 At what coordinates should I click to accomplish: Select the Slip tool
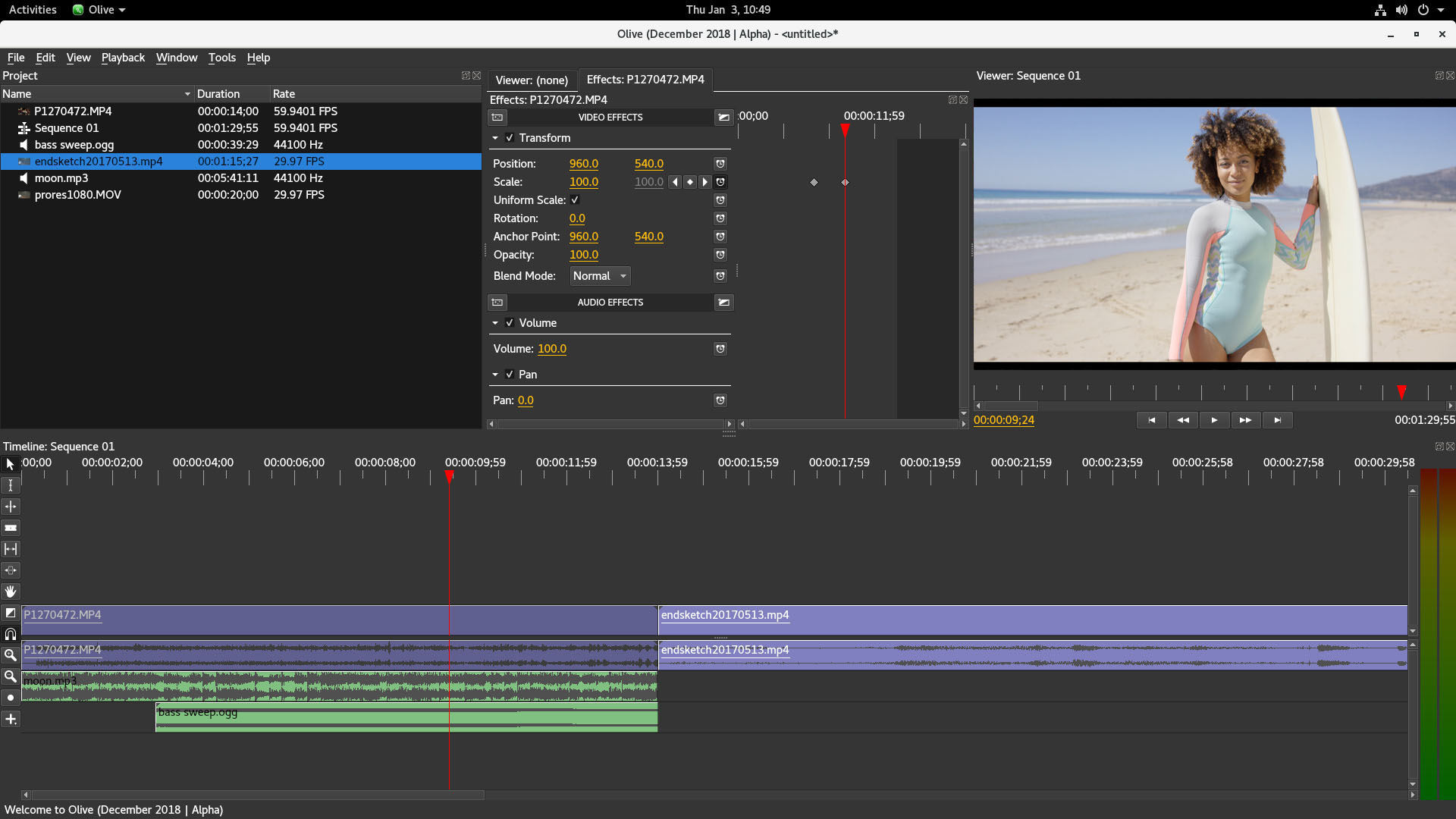click(x=11, y=549)
